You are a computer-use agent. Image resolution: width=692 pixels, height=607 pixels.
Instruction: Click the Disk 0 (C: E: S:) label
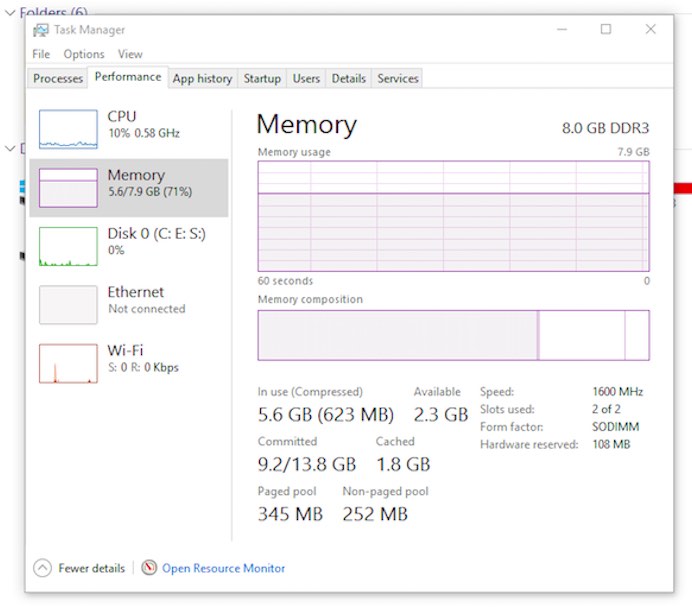[x=157, y=234]
